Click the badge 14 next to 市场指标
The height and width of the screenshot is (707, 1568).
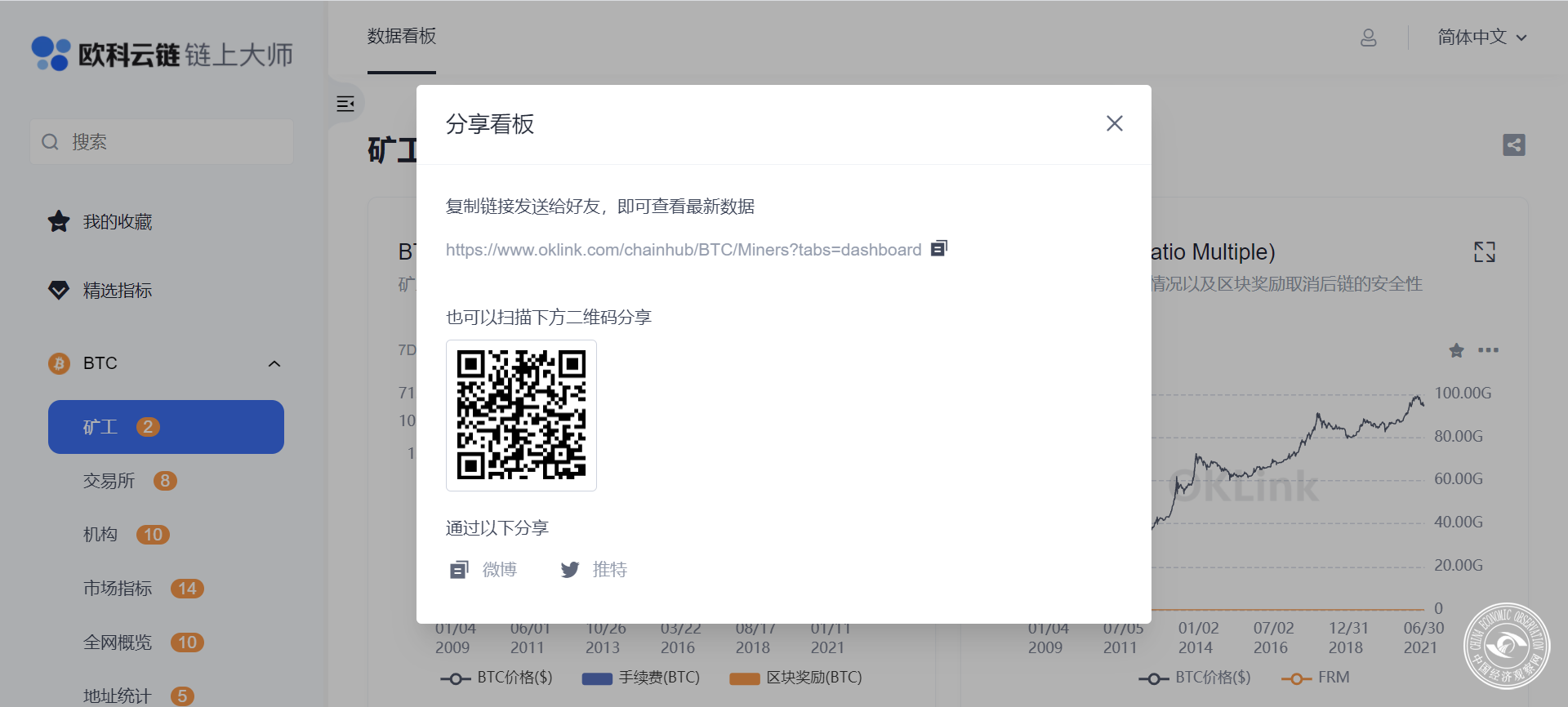(x=187, y=589)
